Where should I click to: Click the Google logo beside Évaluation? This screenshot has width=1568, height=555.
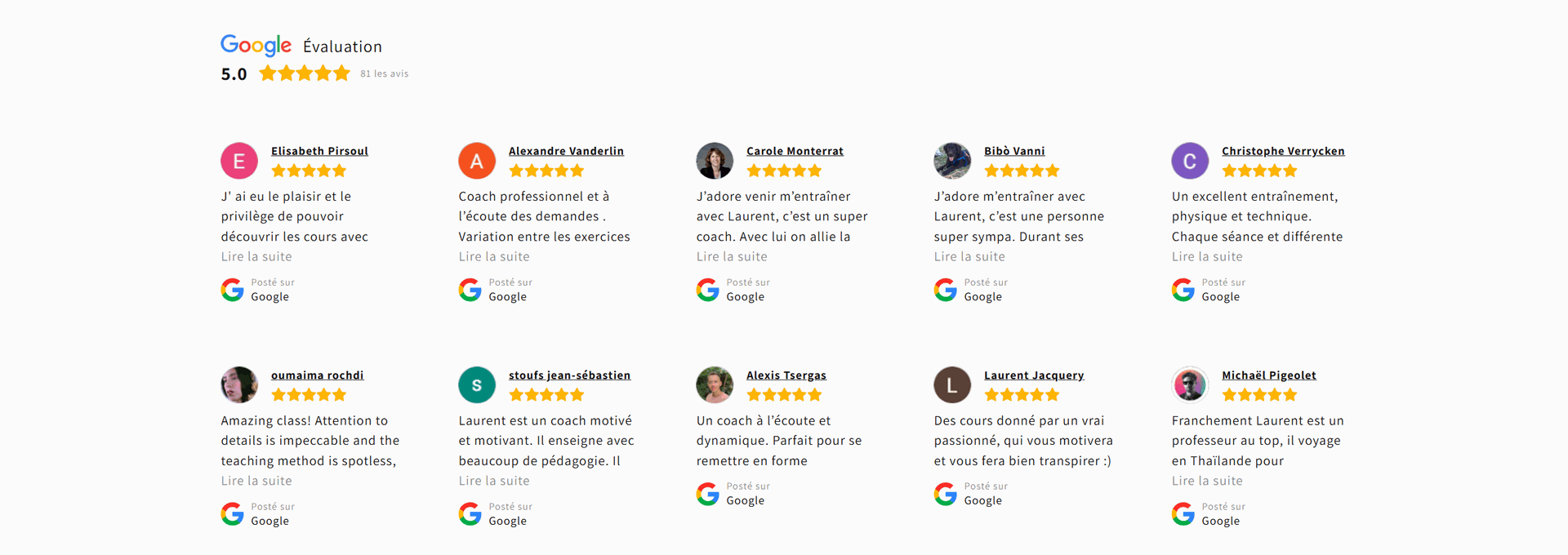[x=256, y=45]
